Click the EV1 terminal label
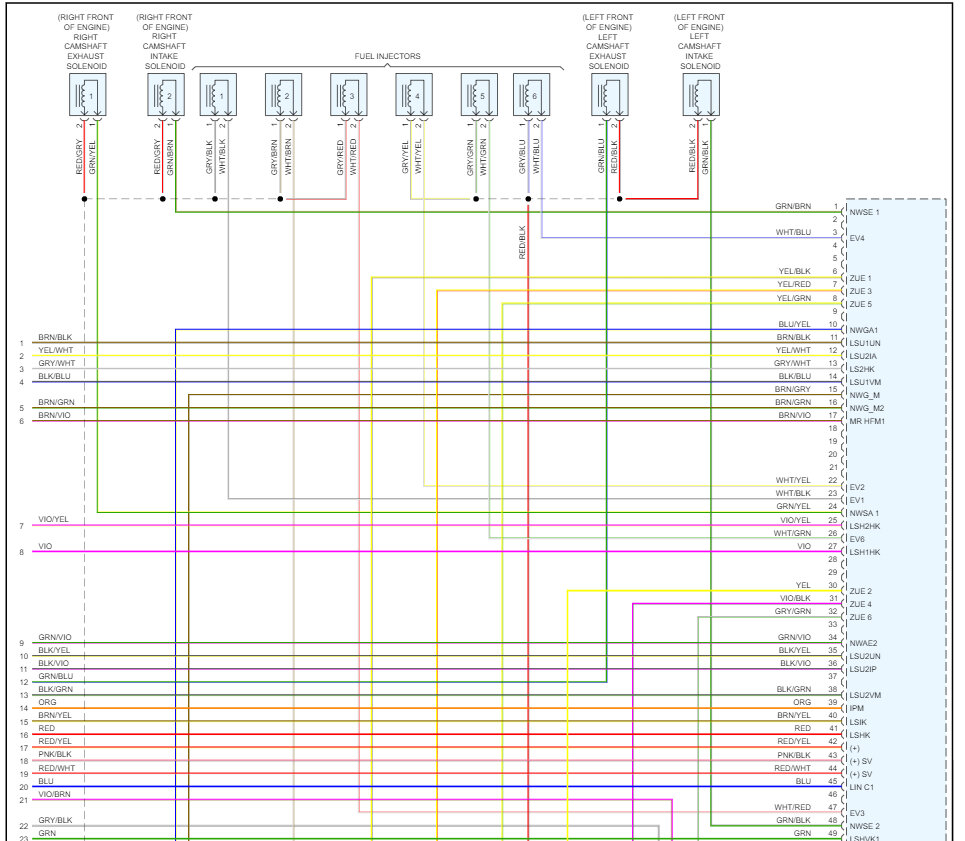The height and width of the screenshot is (841, 965). [857, 500]
